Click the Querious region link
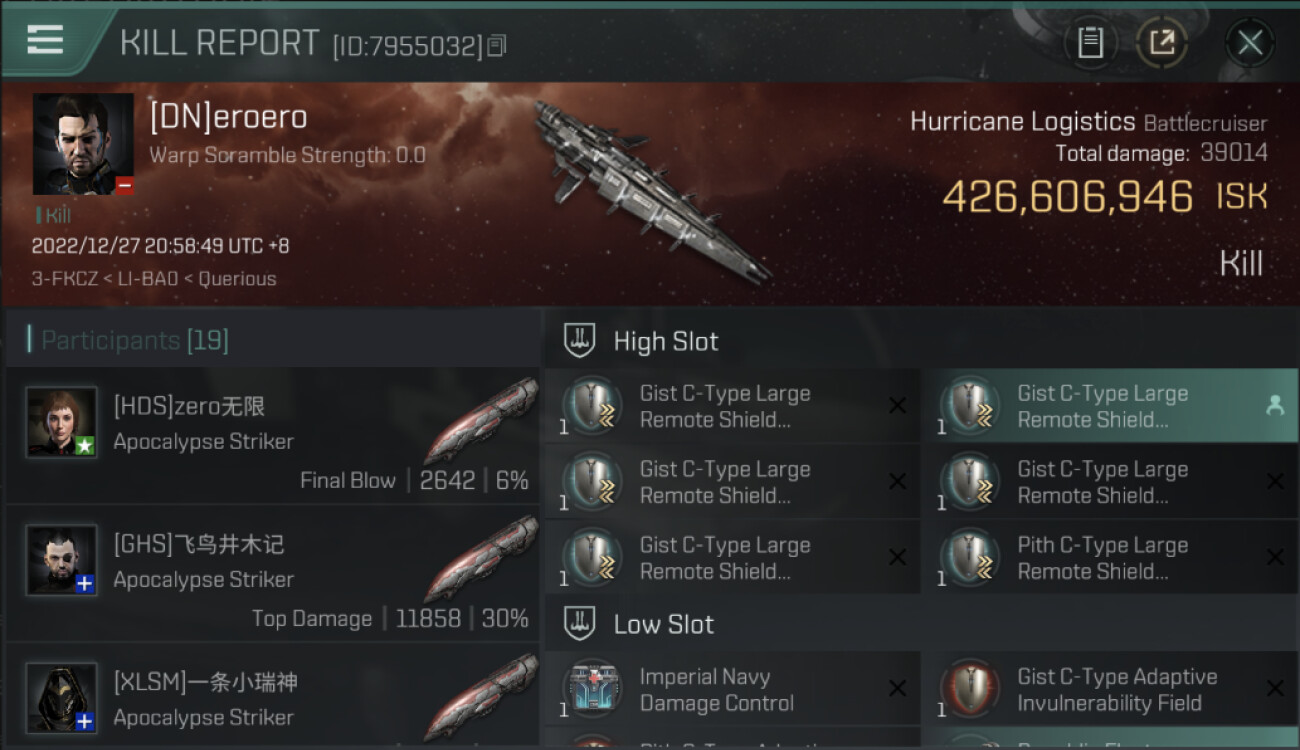 click(x=237, y=279)
